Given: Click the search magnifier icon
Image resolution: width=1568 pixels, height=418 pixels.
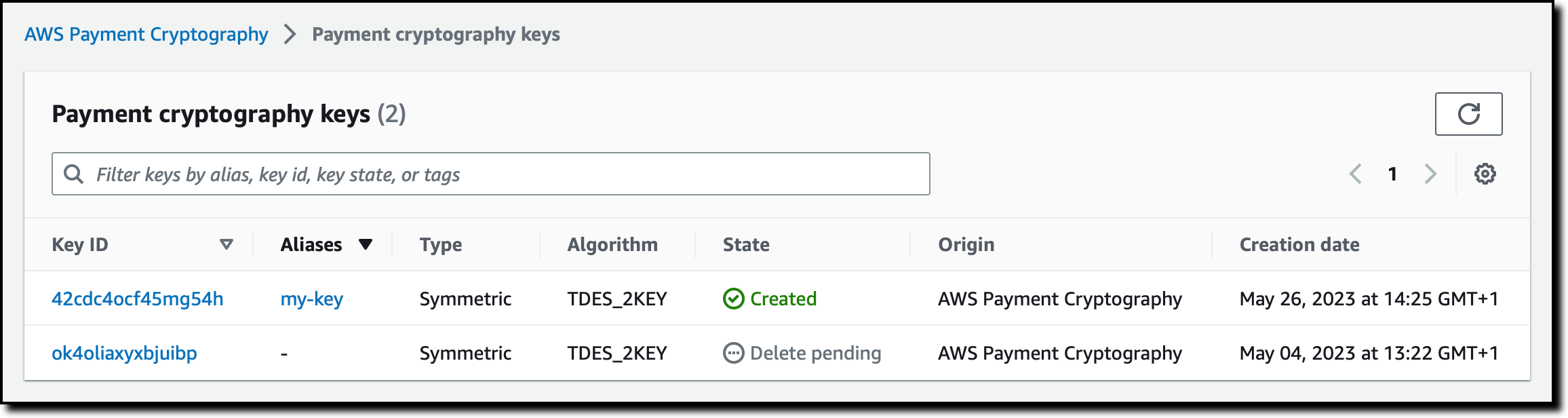Looking at the screenshot, I should click(73, 174).
